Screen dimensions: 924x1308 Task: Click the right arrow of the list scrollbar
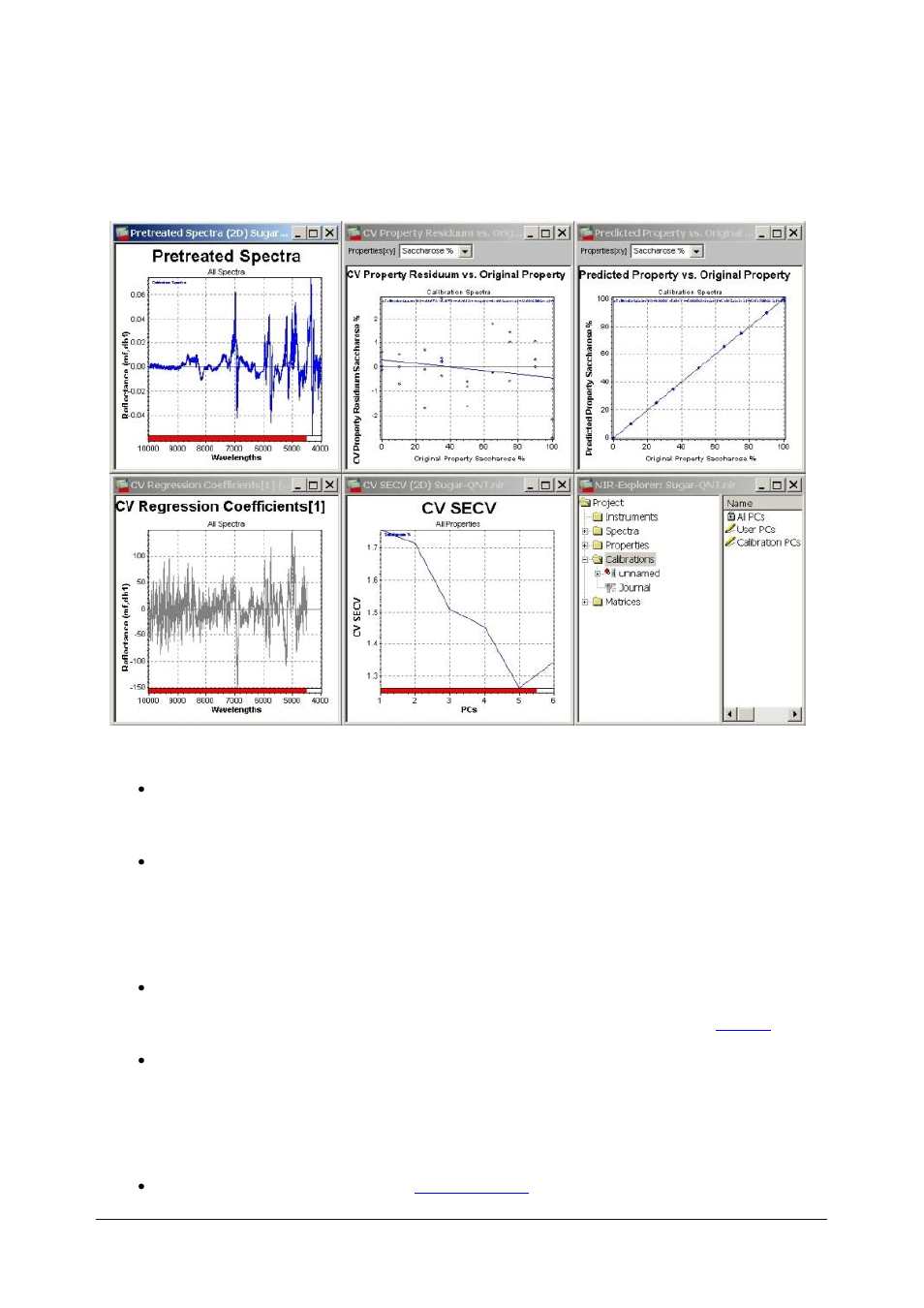click(x=795, y=714)
